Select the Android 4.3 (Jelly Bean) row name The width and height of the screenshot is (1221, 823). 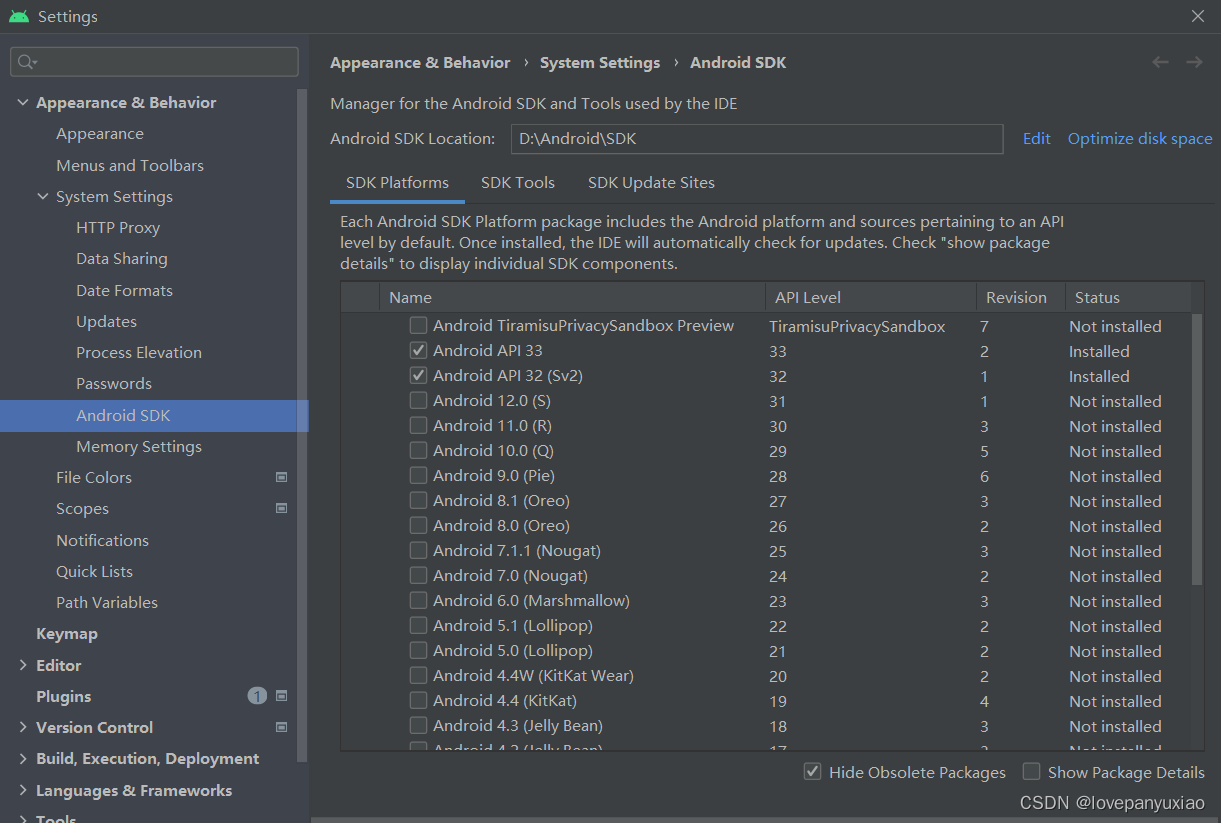517,726
